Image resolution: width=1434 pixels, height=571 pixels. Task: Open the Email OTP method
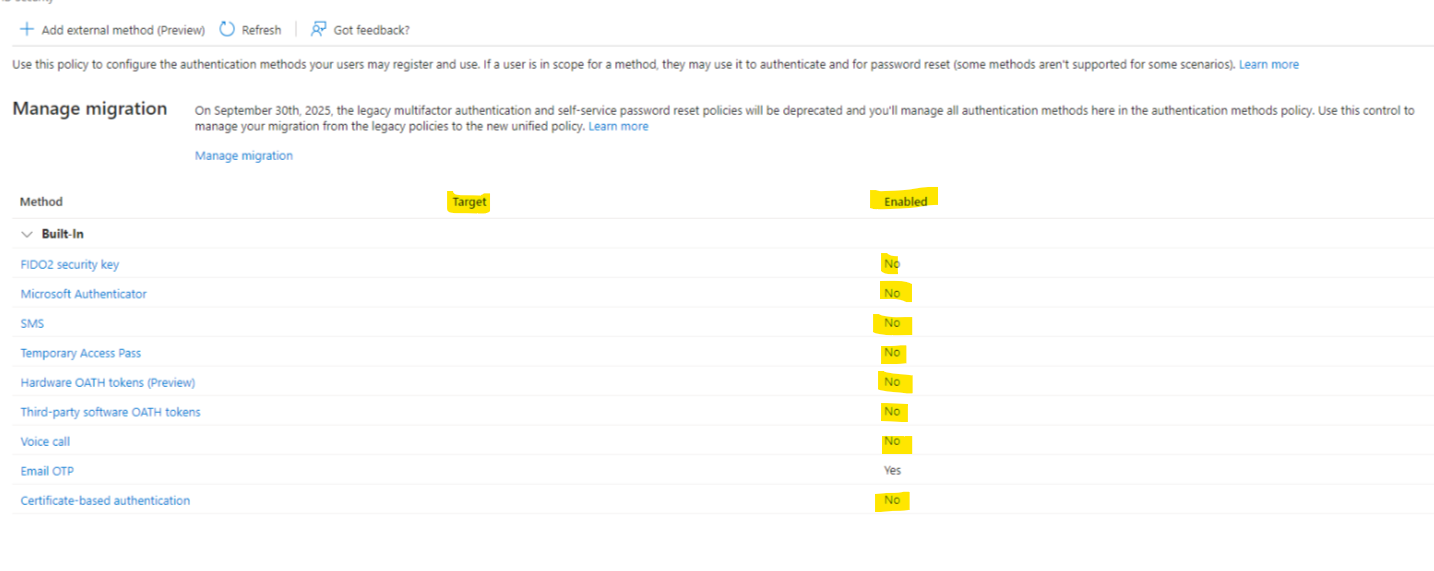(46, 471)
